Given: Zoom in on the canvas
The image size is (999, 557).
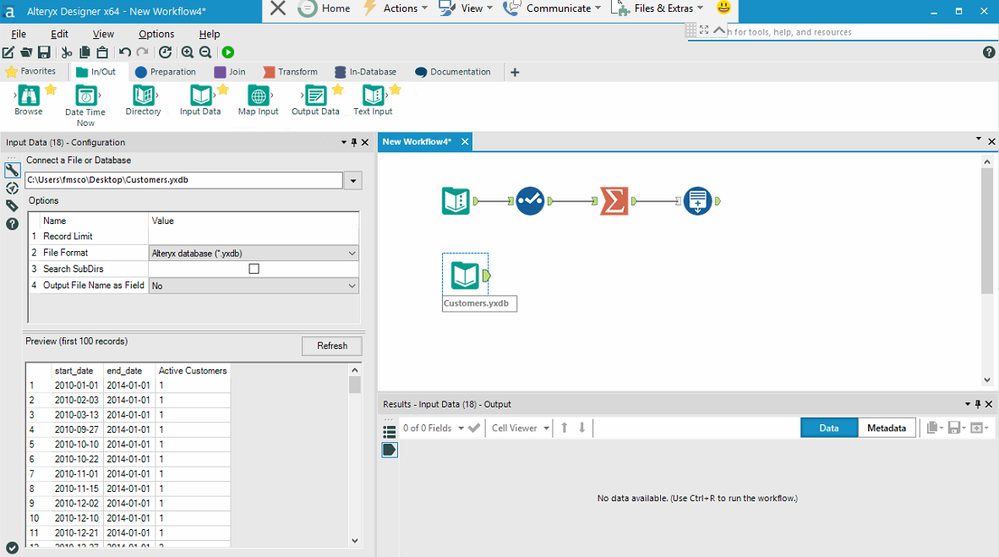Looking at the screenshot, I should coord(187,52).
